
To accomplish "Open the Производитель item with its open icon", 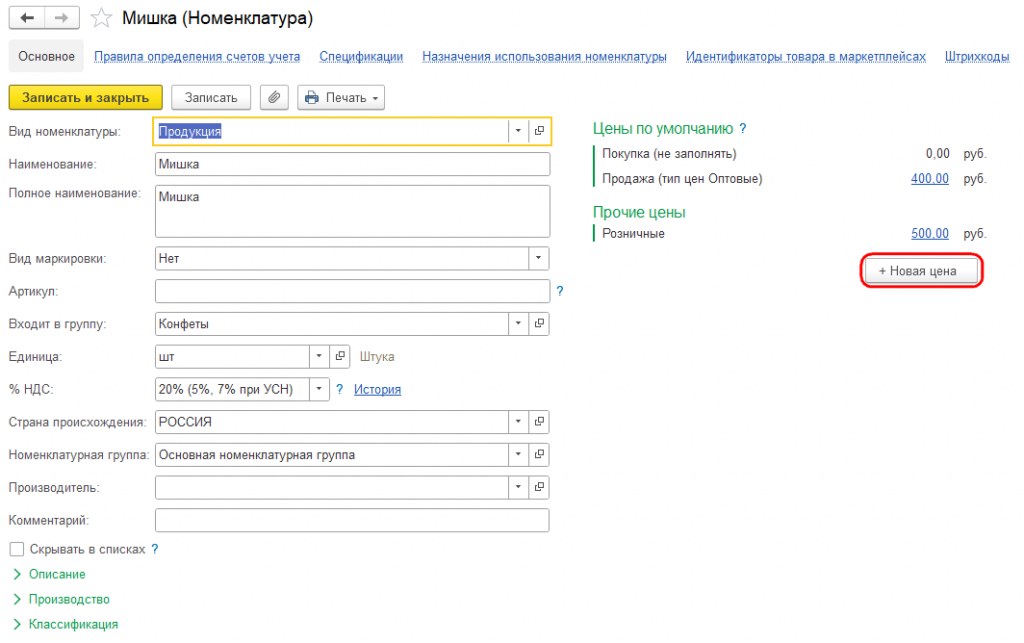I will pos(539,487).
